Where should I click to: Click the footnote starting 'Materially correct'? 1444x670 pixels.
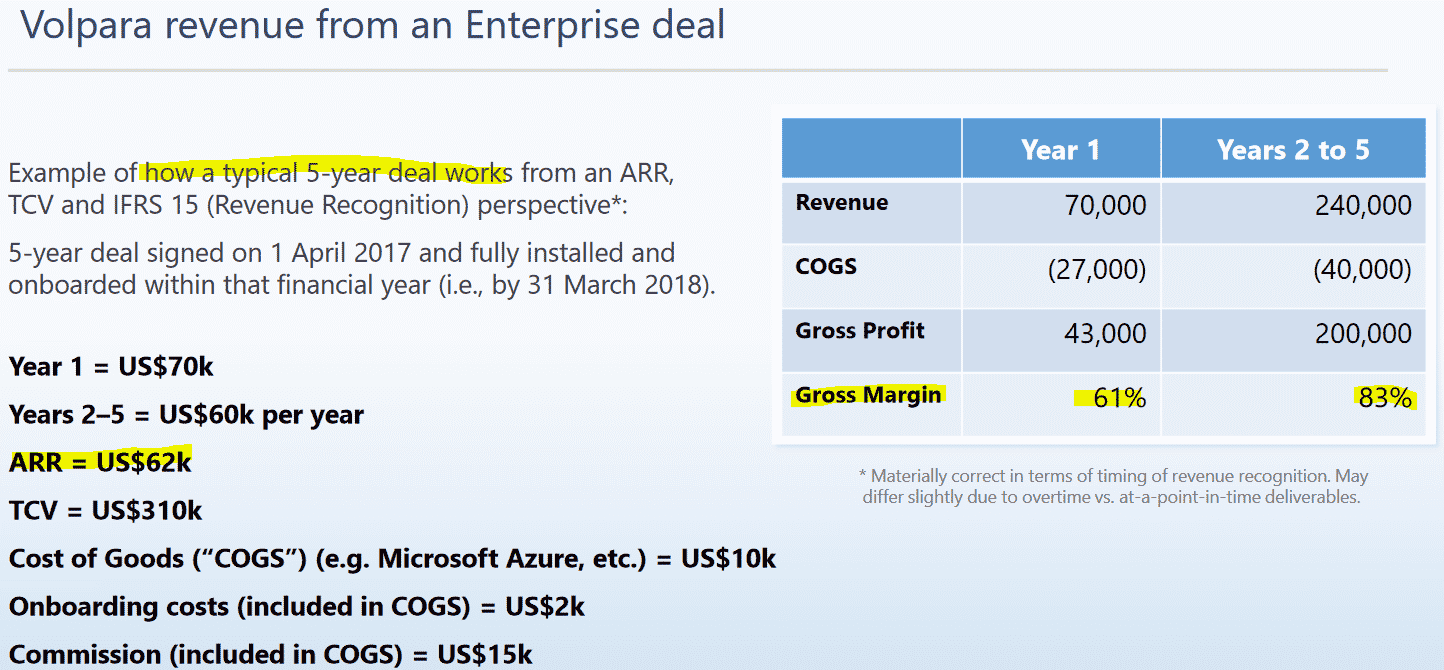pyautogui.click(x=1112, y=486)
